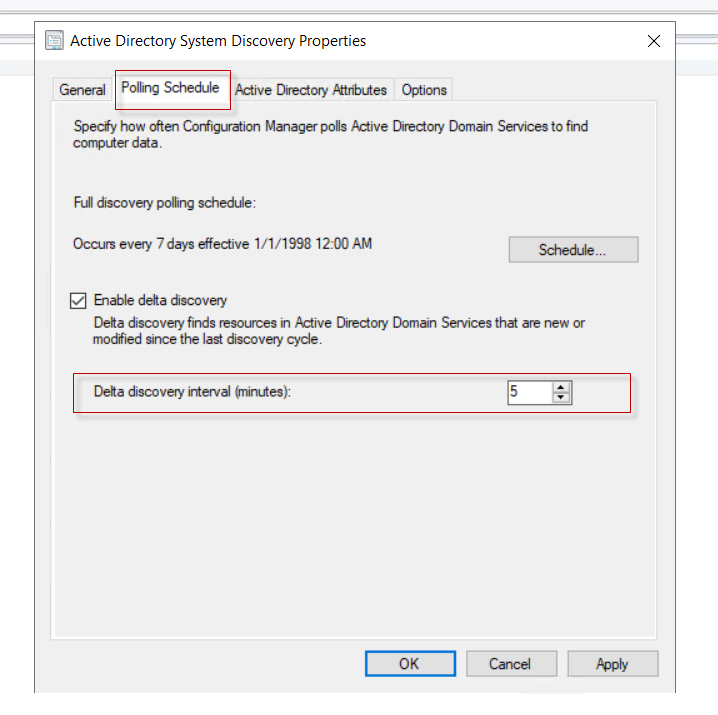Close the Active Directory System Discovery Properties dialog
This screenshot has height=715, width=718.
pos(653,41)
